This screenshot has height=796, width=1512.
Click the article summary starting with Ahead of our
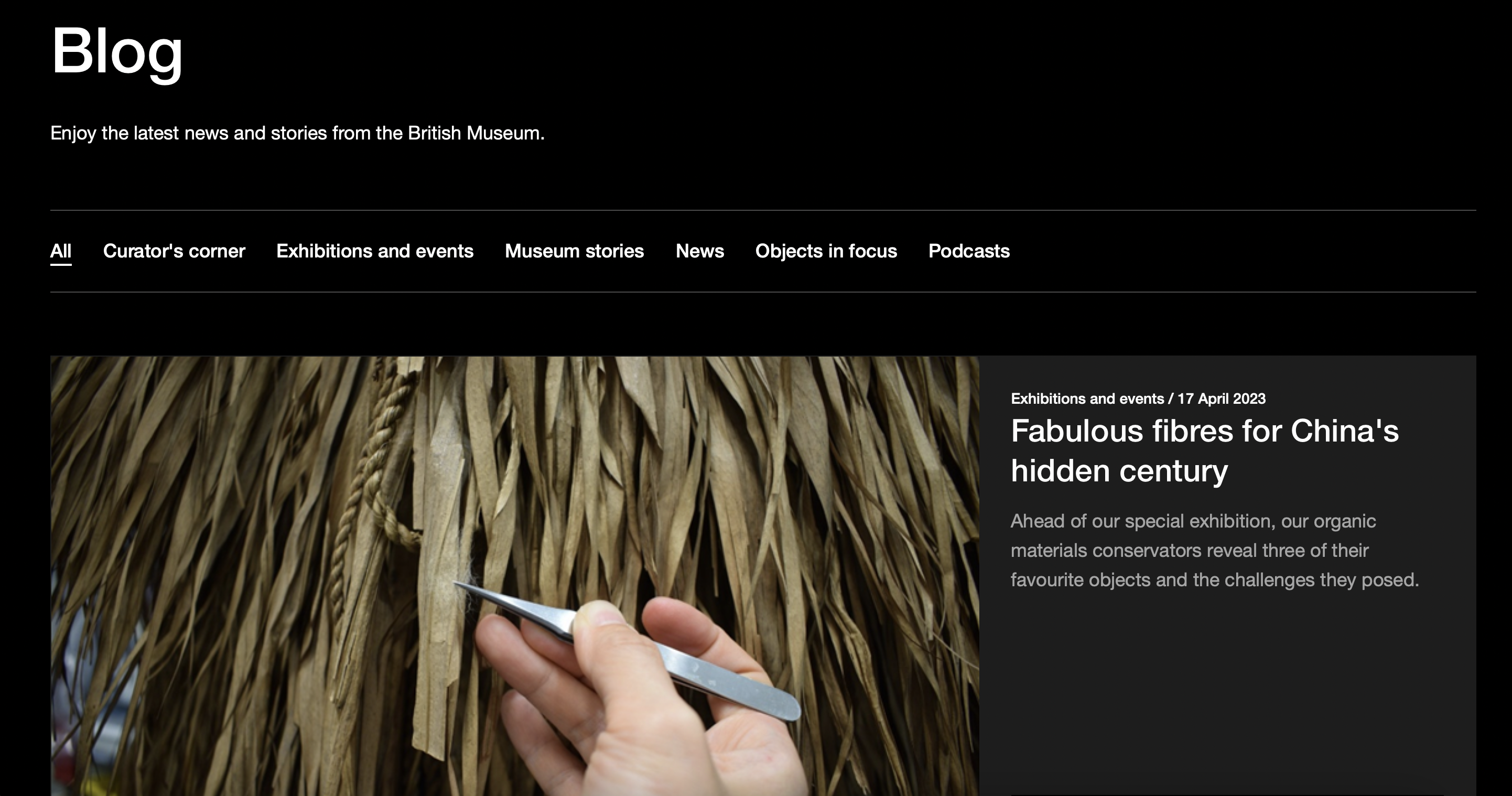pos(1214,551)
